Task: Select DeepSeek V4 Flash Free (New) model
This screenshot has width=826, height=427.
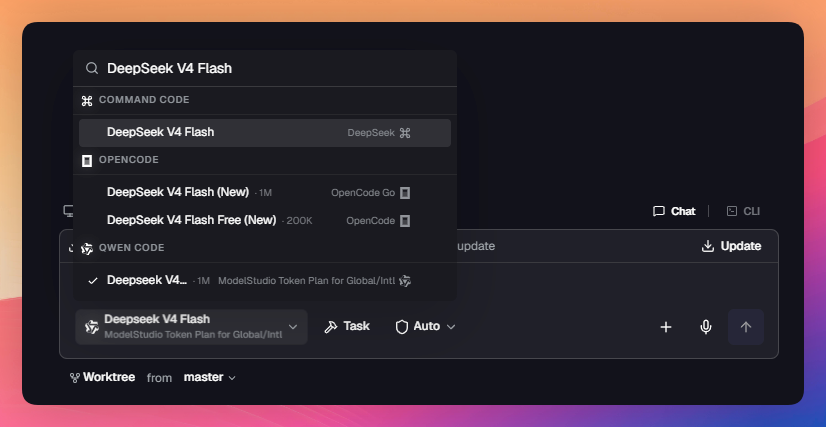Action: (x=264, y=221)
